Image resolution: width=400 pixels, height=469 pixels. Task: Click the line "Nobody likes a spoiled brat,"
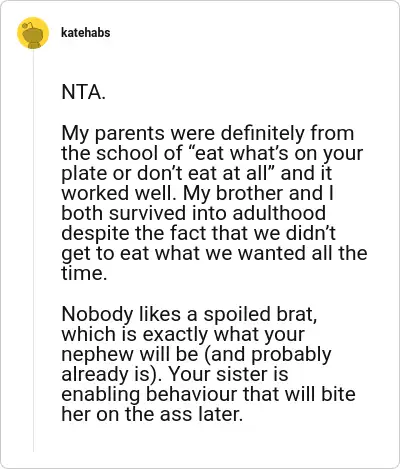coord(189,314)
